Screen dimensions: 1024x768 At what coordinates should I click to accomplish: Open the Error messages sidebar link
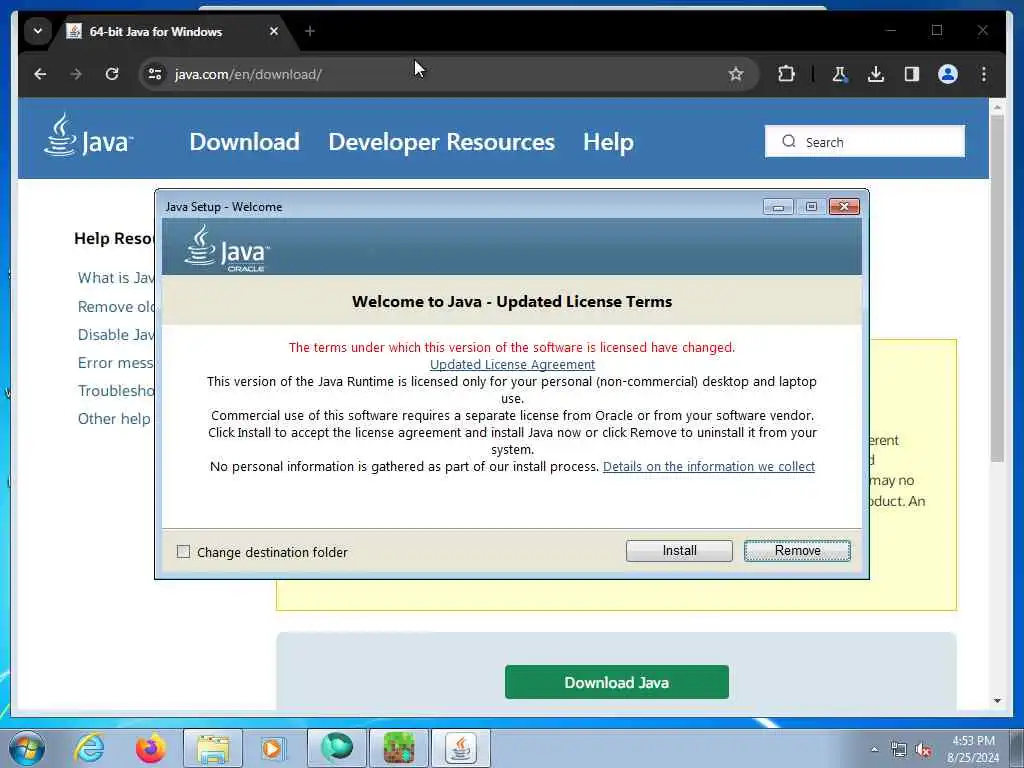coord(116,362)
